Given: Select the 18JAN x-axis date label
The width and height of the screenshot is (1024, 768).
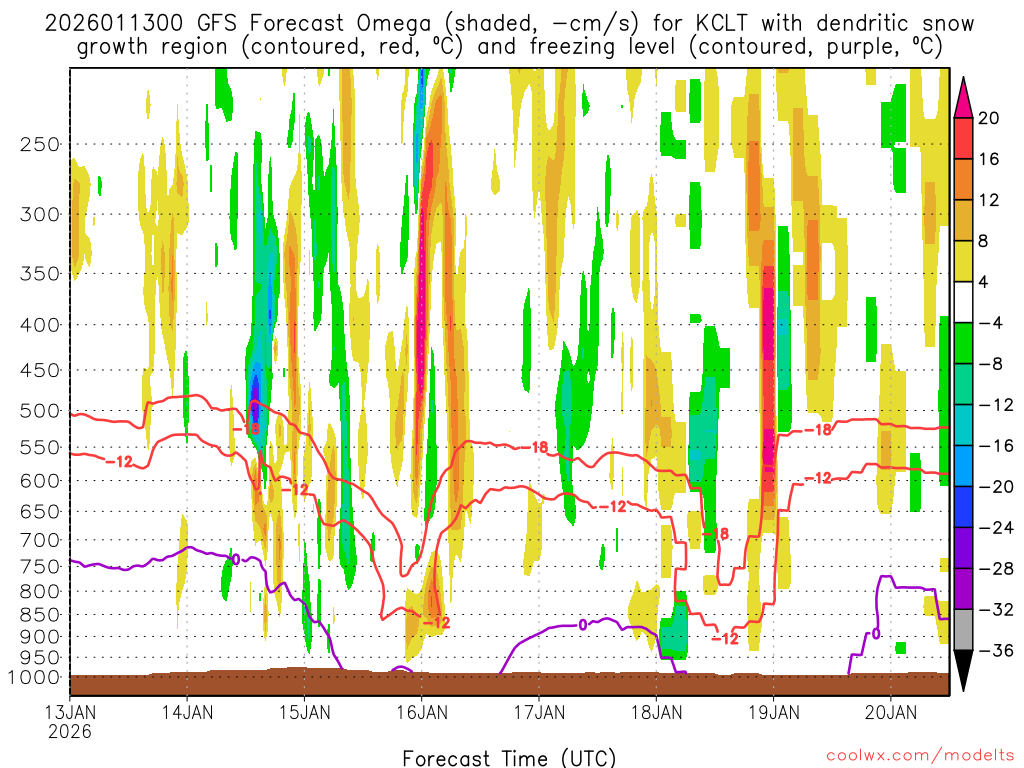Looking at the screenshot, I should tap(656, 712).
